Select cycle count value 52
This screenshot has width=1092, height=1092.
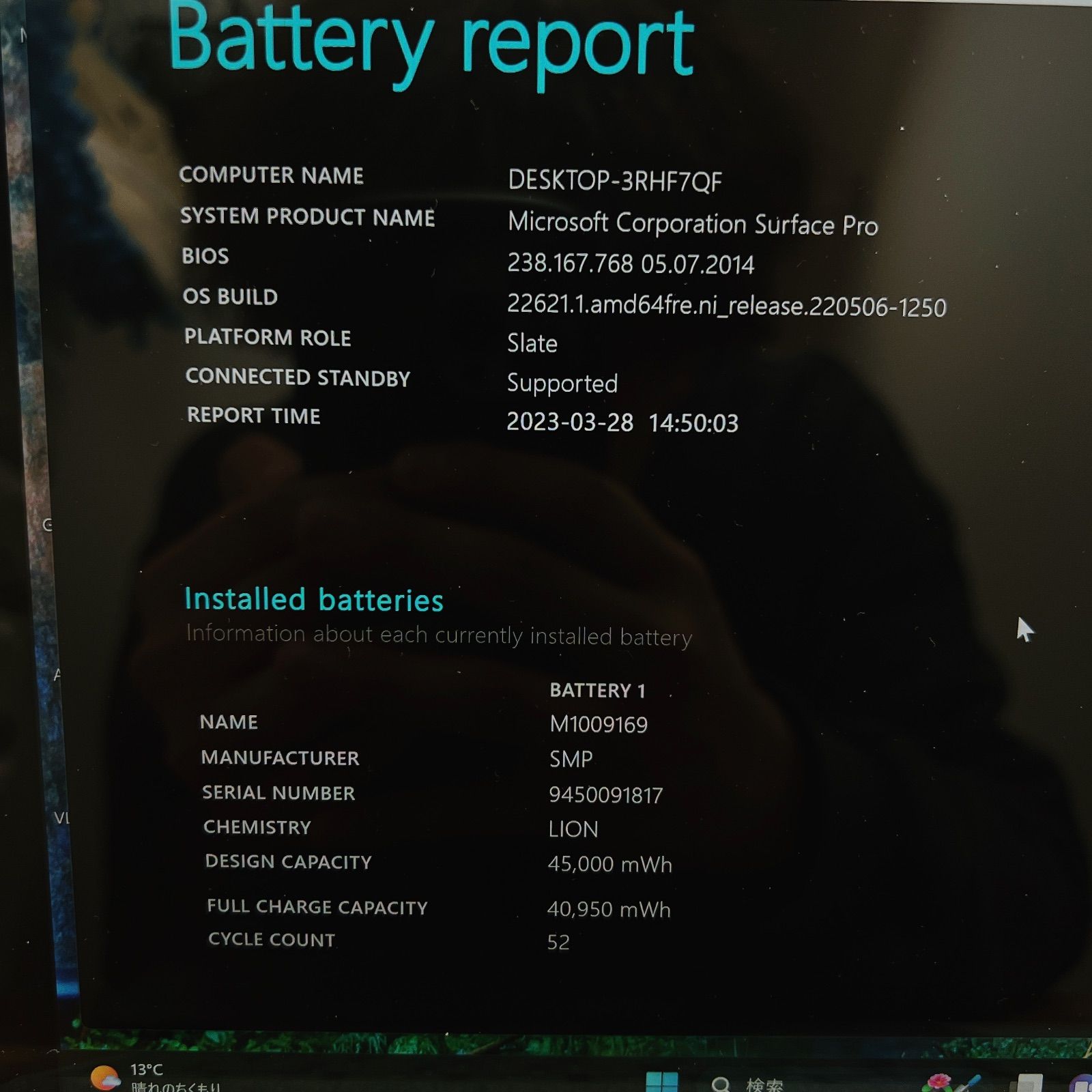(558, 943)
